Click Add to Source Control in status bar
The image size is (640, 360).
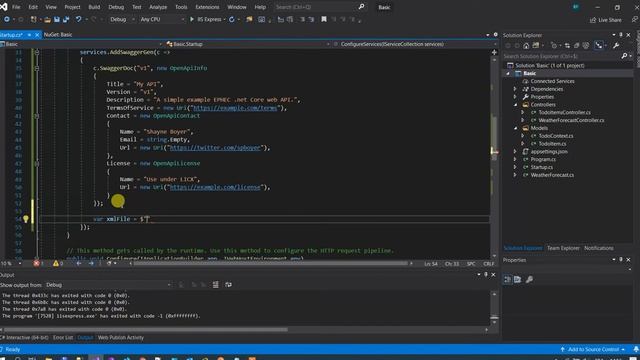(593, 349)
